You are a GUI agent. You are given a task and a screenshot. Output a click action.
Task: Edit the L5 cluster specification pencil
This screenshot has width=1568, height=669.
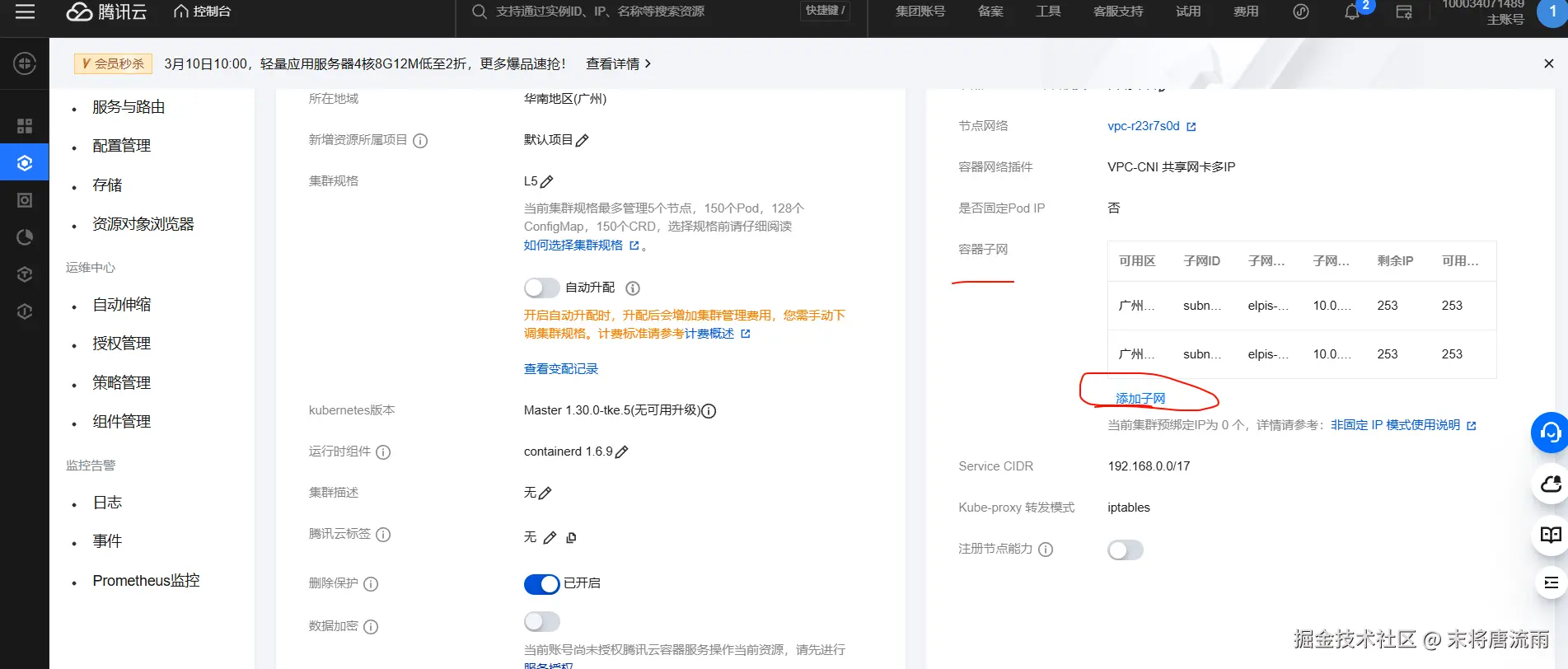[x=546, y=181]
